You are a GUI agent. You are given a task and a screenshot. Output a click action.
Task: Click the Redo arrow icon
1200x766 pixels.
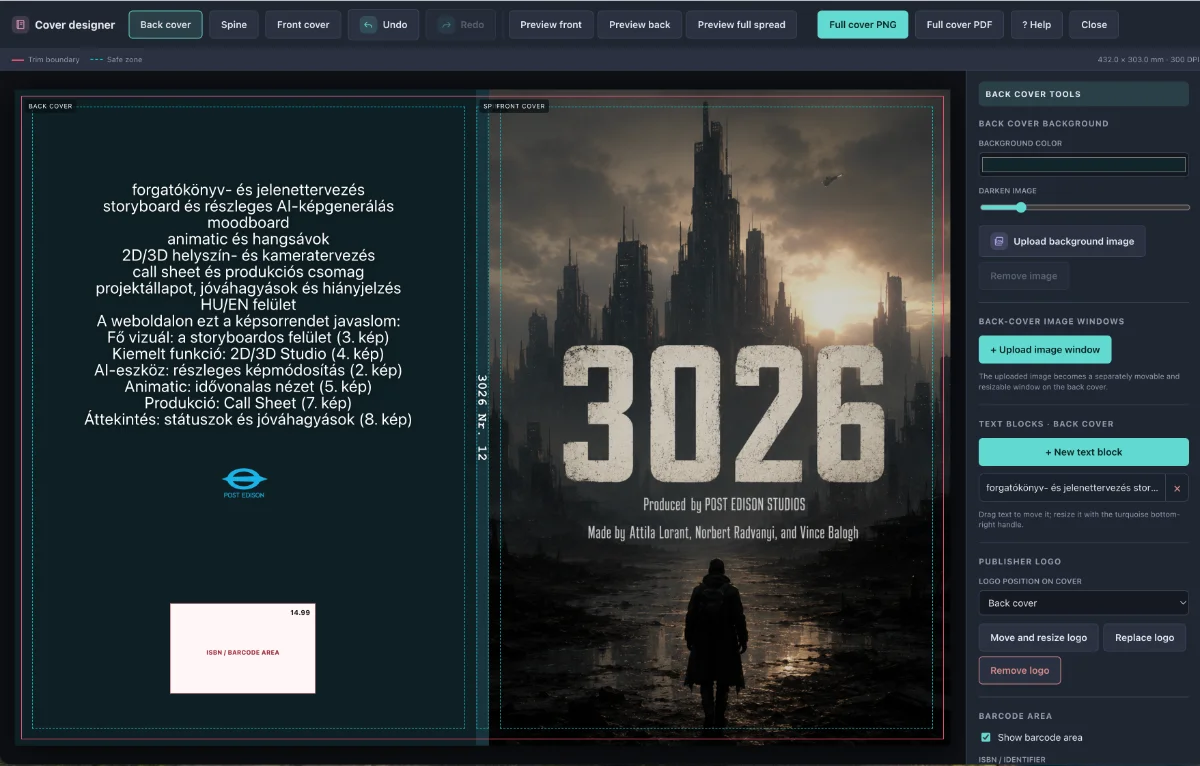tap(446, 25)
